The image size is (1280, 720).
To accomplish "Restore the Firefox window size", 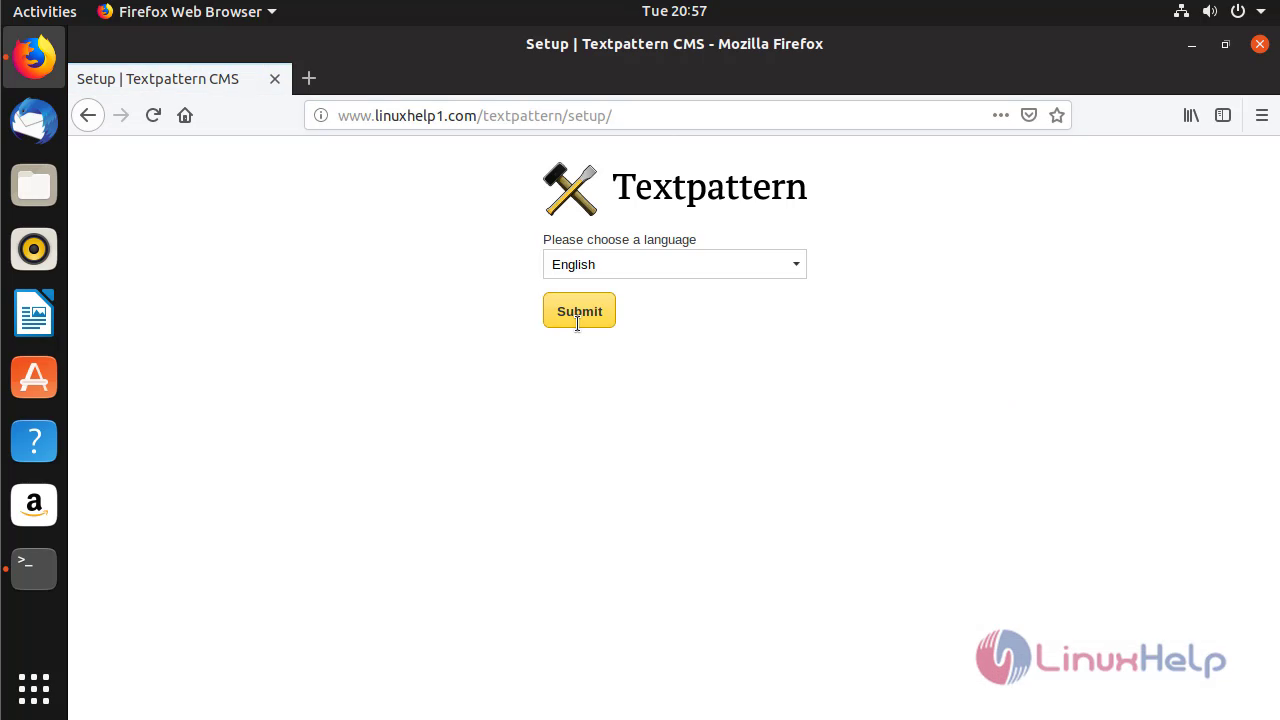I will click(x=1225, y=44).
